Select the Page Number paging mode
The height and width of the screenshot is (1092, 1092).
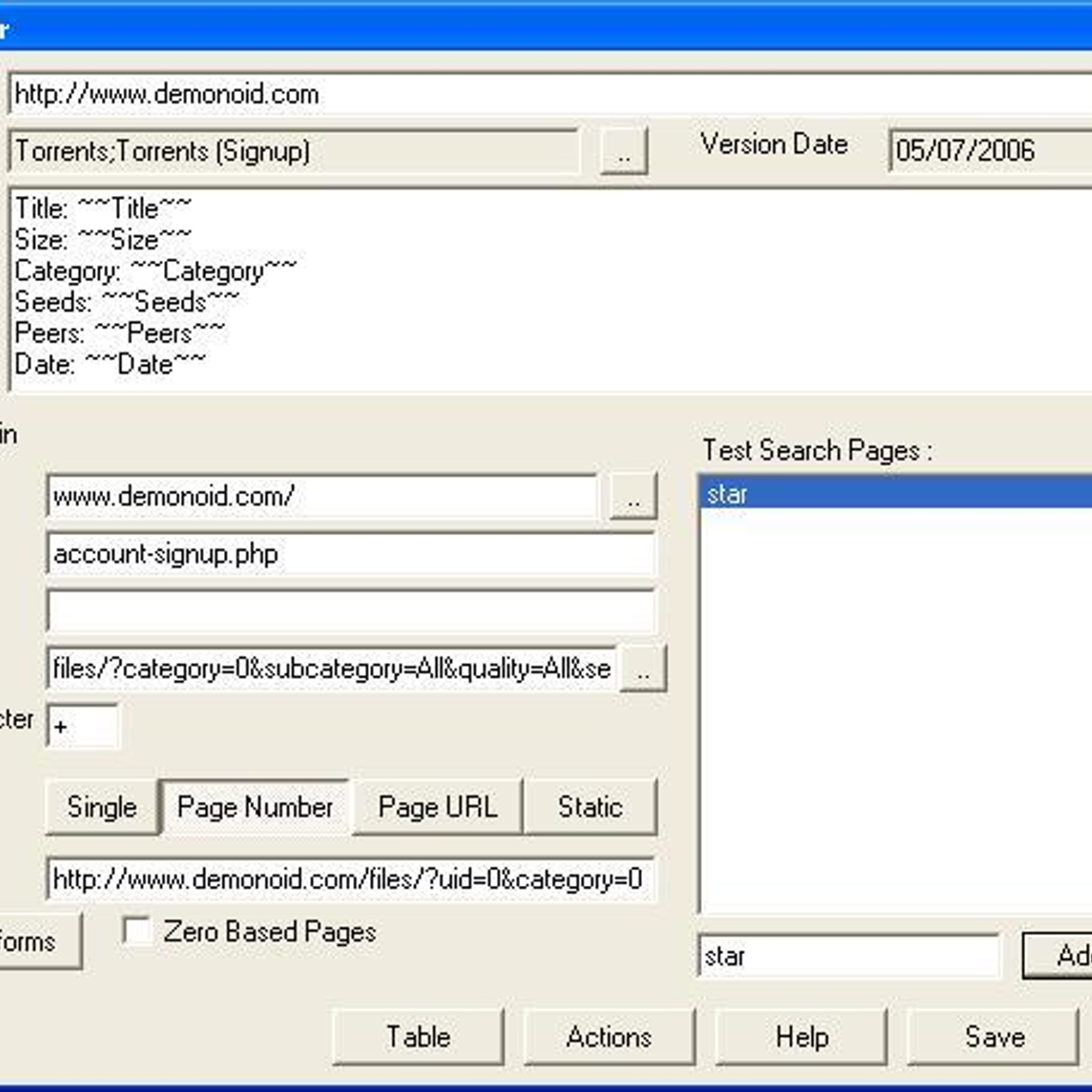point(255,807)
